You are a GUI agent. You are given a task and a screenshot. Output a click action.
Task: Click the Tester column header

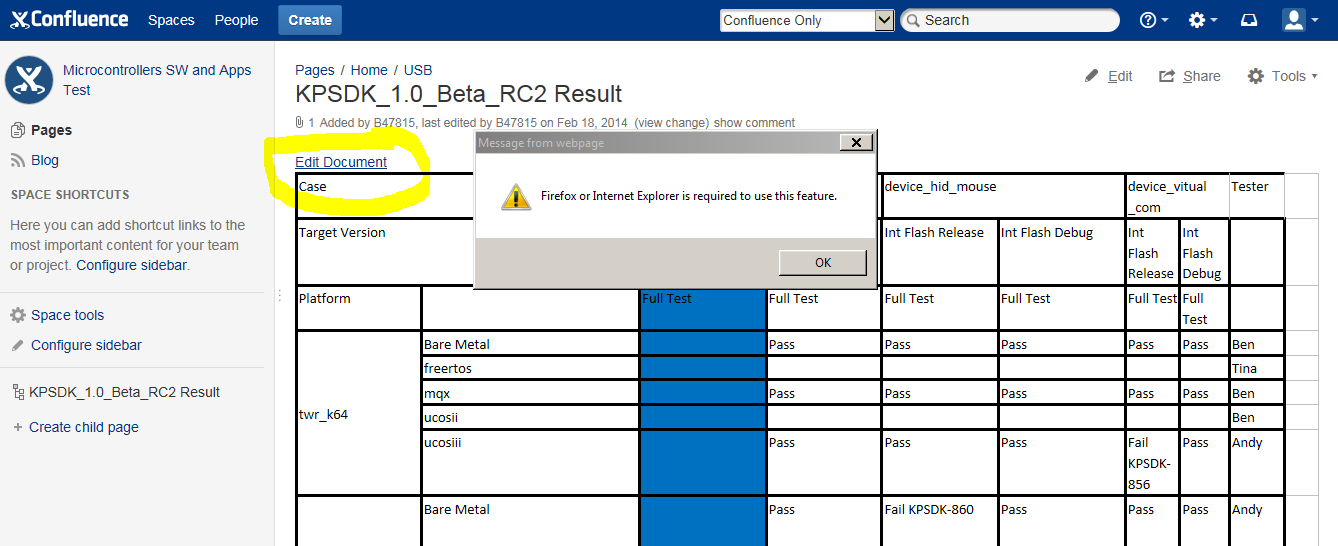pos(1255,197)
